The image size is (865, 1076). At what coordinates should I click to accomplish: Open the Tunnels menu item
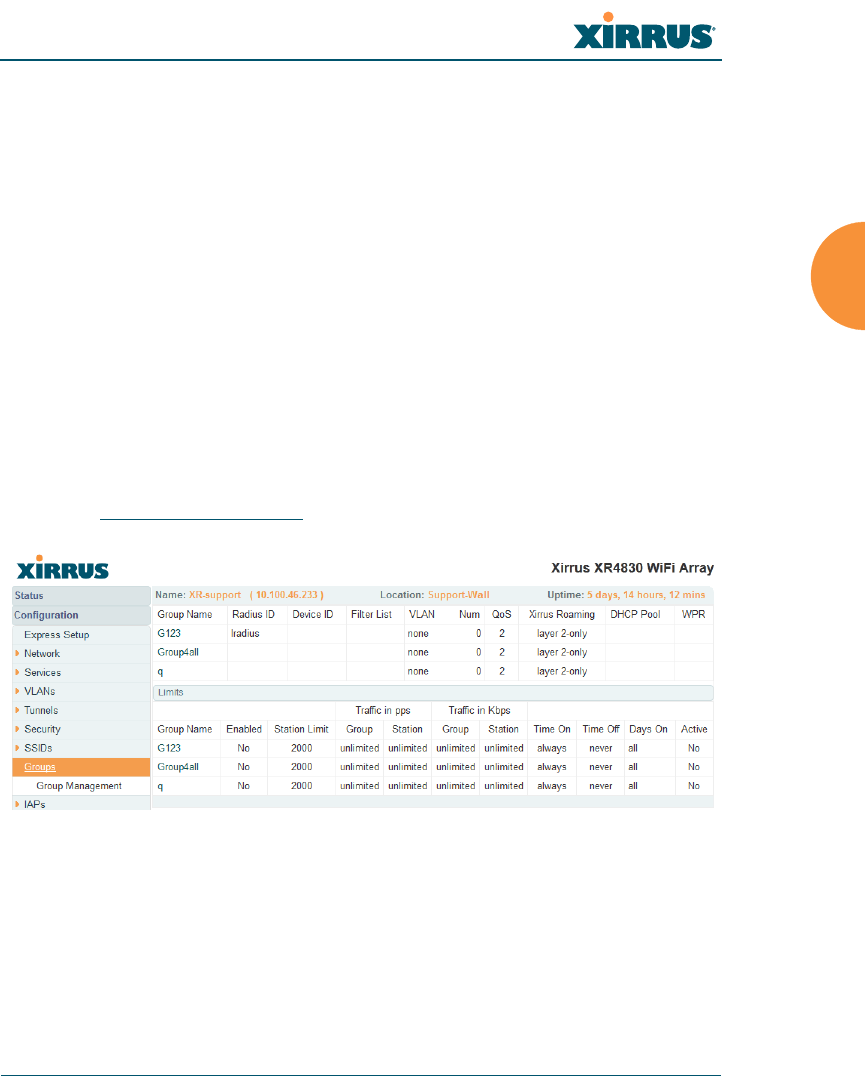41,710
